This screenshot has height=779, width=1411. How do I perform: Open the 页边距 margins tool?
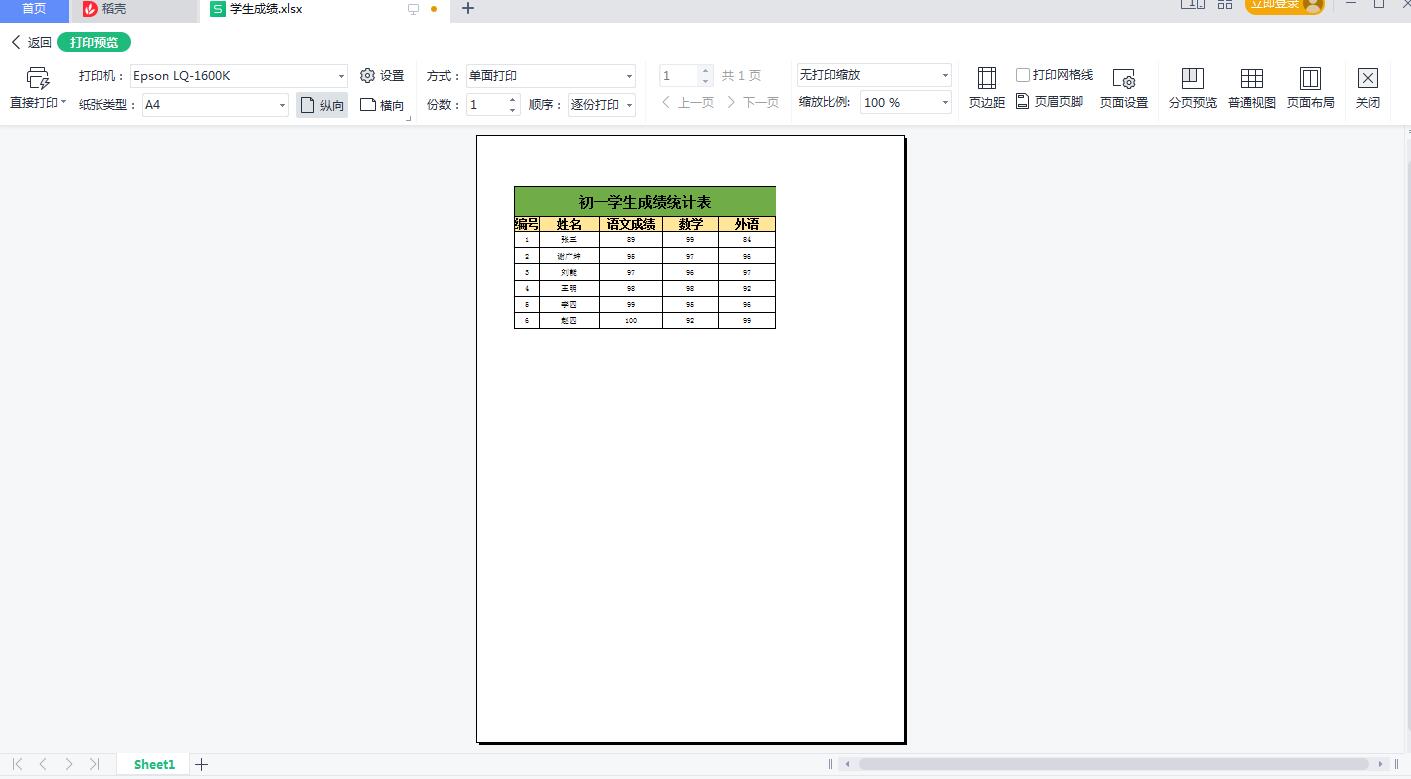(987, 88)
